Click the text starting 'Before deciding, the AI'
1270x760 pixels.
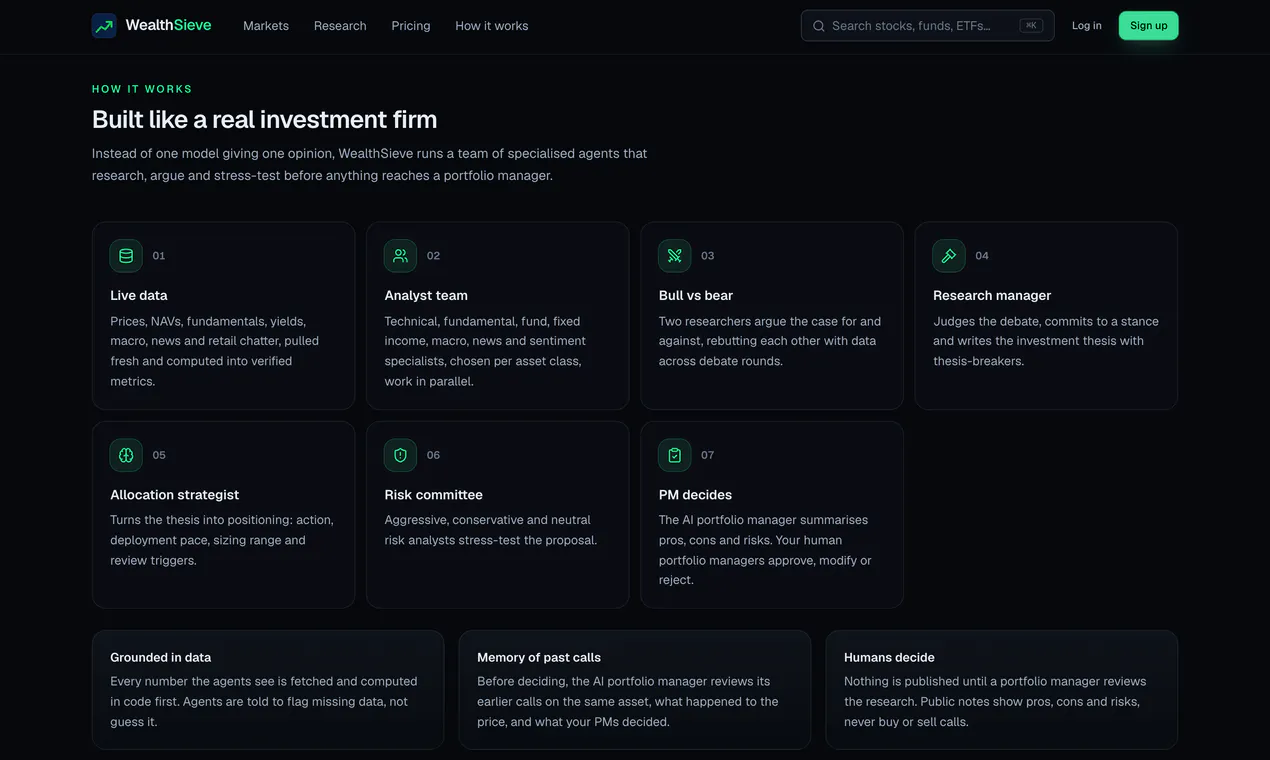(x=628, y=701)
